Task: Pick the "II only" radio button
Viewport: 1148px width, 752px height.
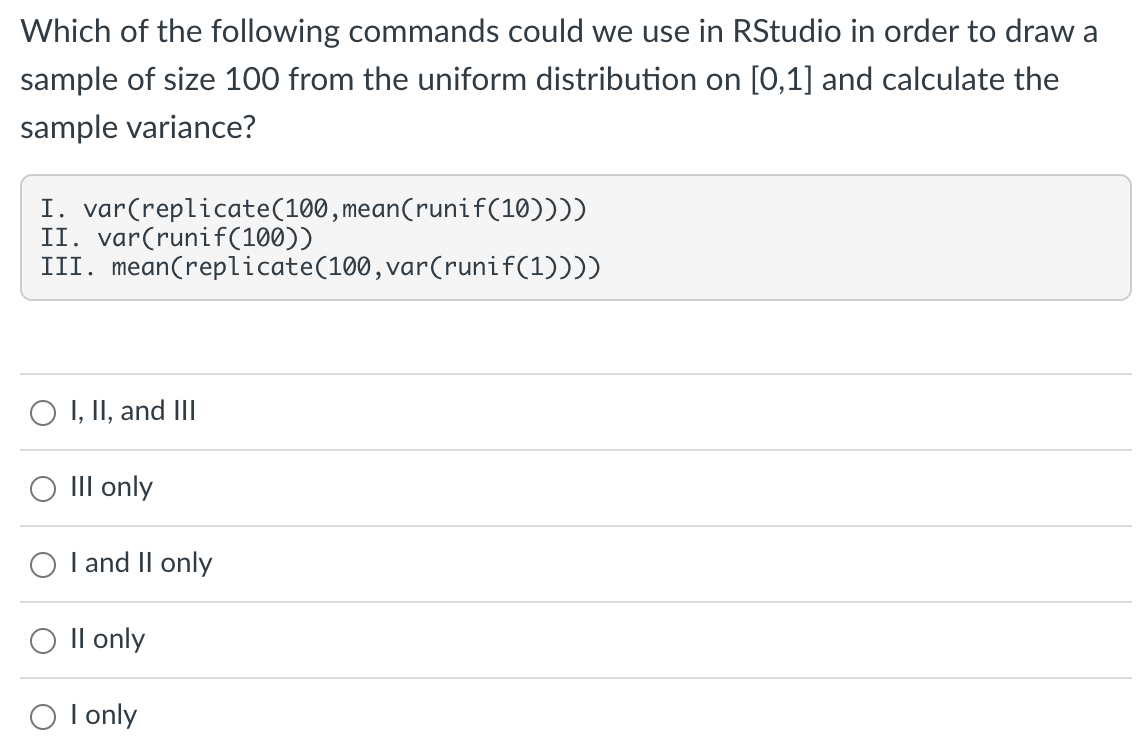Action: 43,641
